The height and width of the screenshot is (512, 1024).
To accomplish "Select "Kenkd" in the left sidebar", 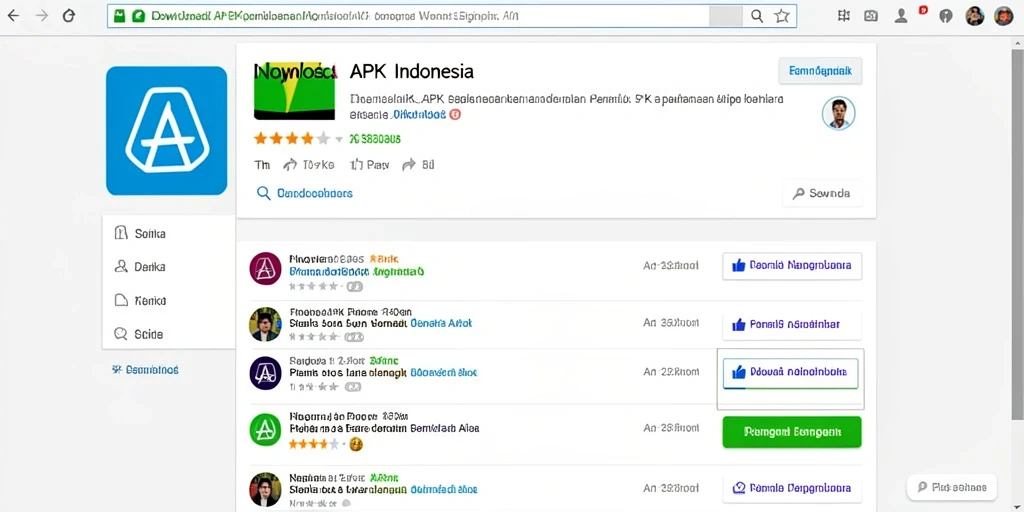I will [150, 301].
